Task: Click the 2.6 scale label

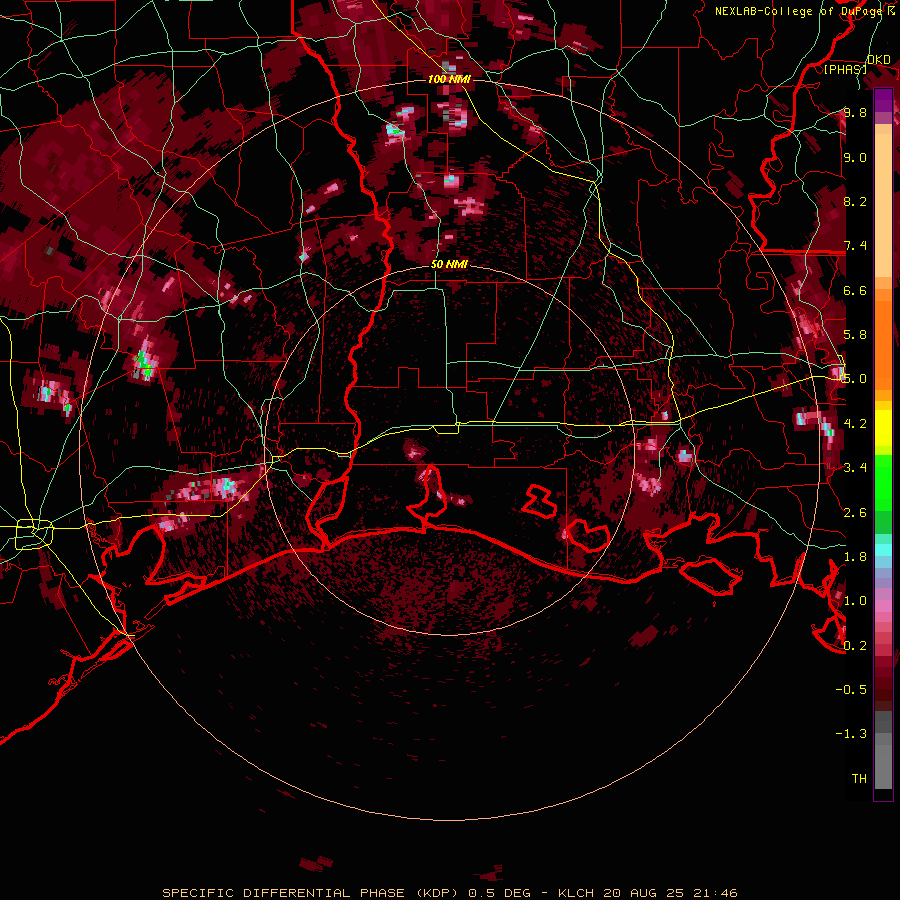Action: (855, 513)
